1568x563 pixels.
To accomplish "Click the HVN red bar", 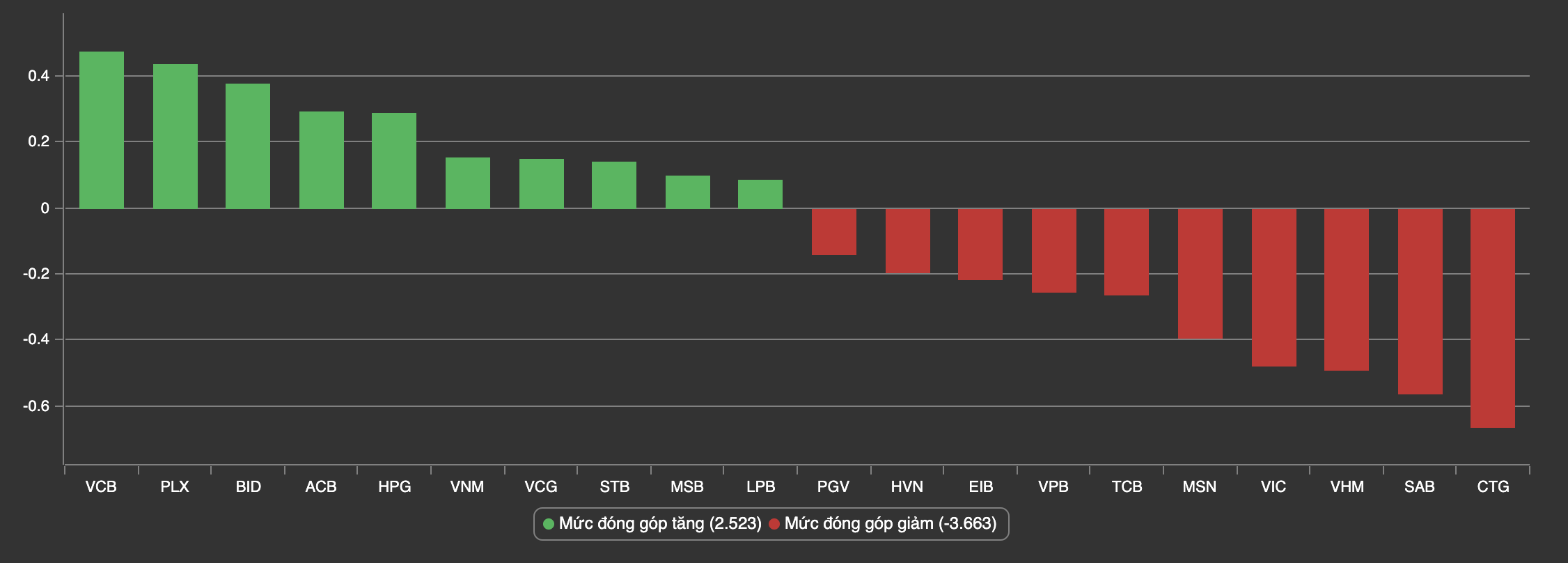I will pyautogui.click(x=908, y=241).
